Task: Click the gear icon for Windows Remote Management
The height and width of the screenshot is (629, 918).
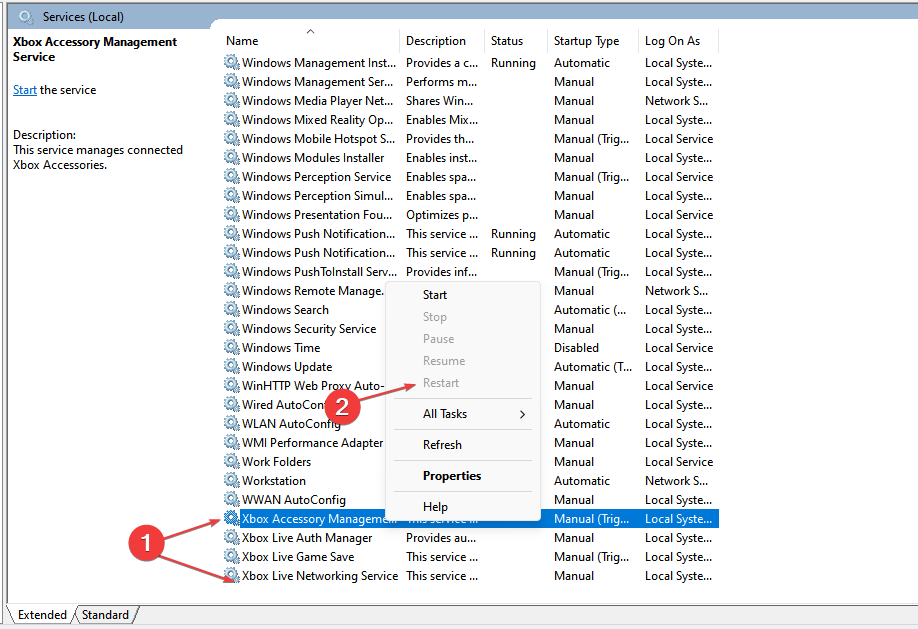Action: coord(232,290)
